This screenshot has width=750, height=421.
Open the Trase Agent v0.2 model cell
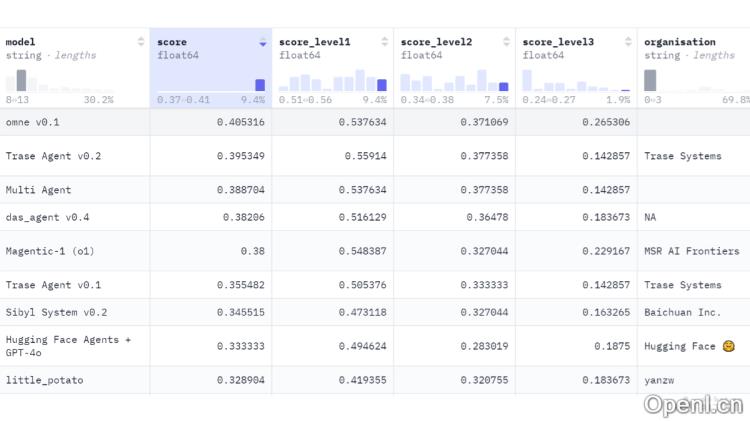[x=53, y=156]
